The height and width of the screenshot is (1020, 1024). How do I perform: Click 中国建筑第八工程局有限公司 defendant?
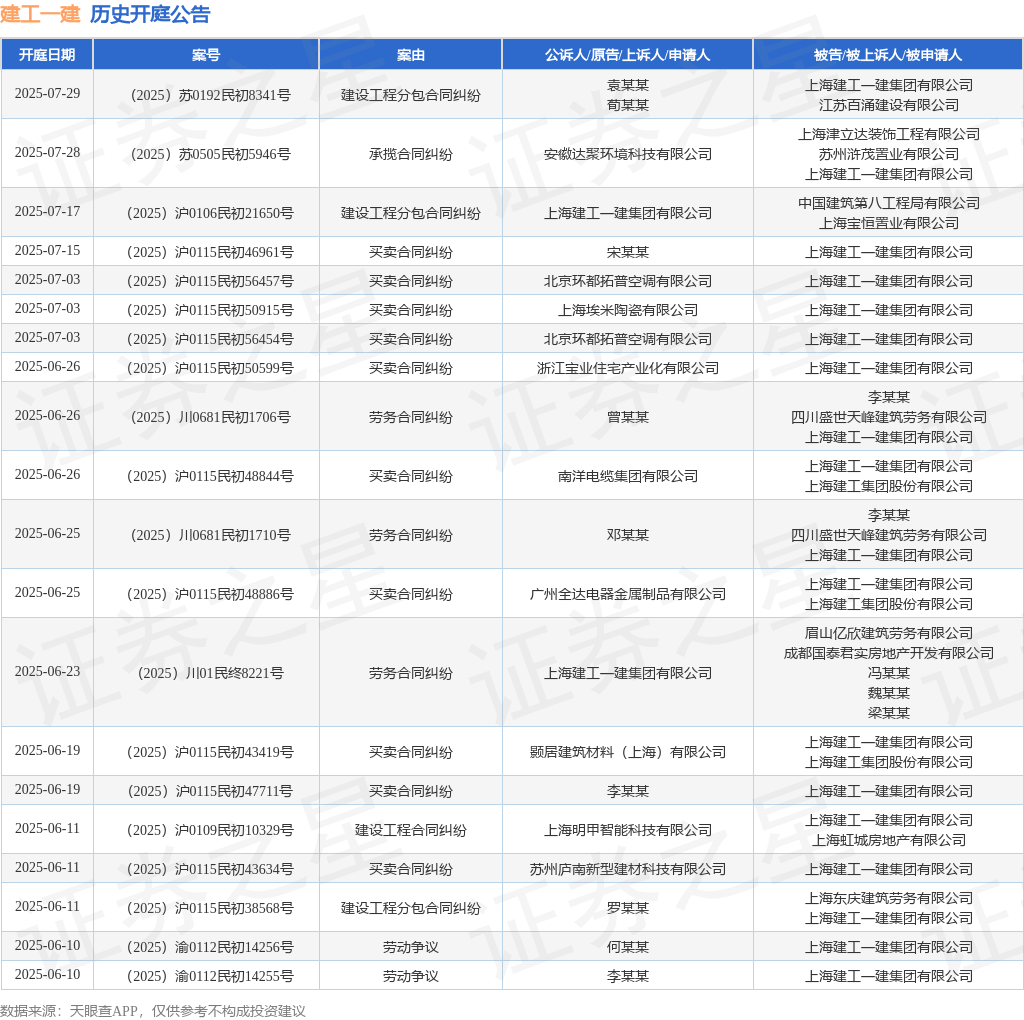tap(888, 203)
